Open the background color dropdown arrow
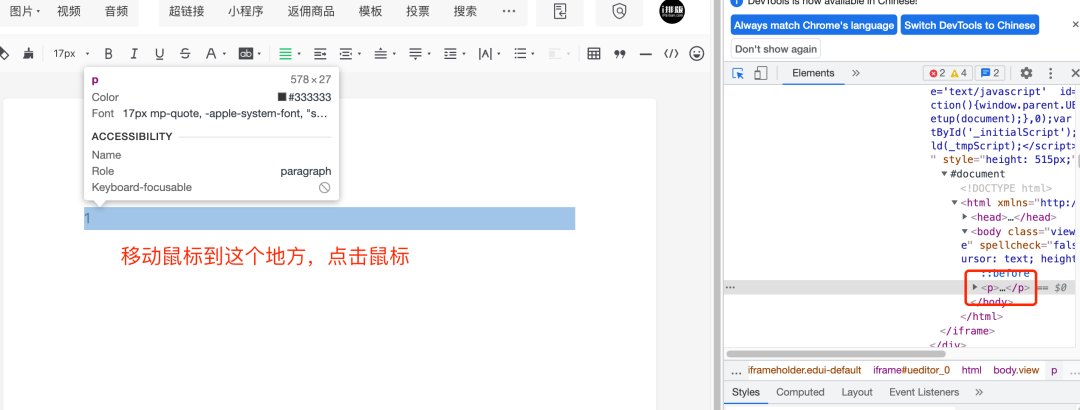The image size is (1080, 410). click(x=260, y=54)
